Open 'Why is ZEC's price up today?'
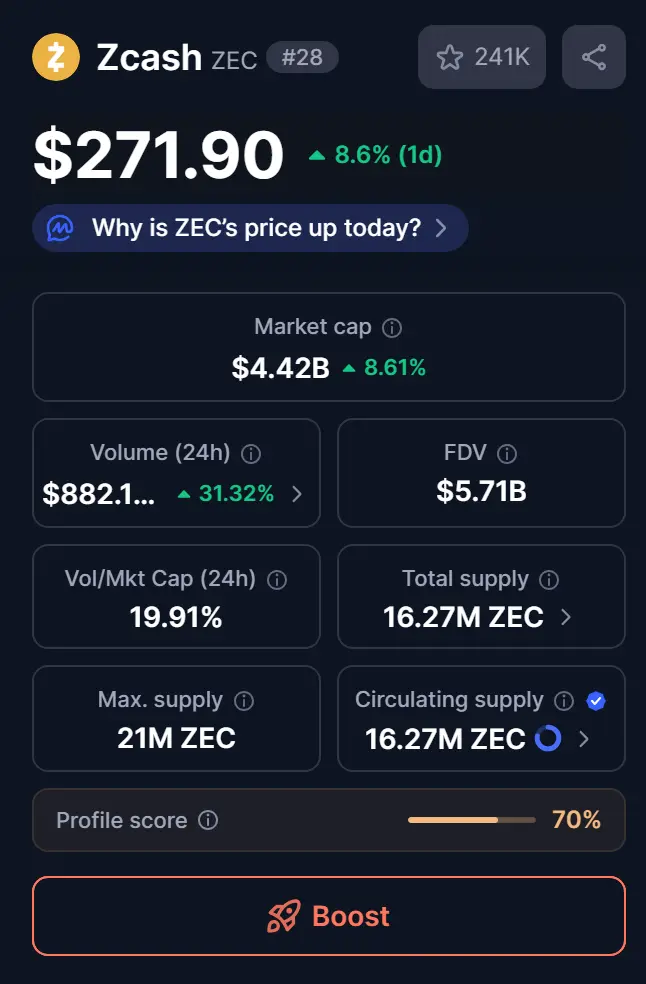 (250, 228)
